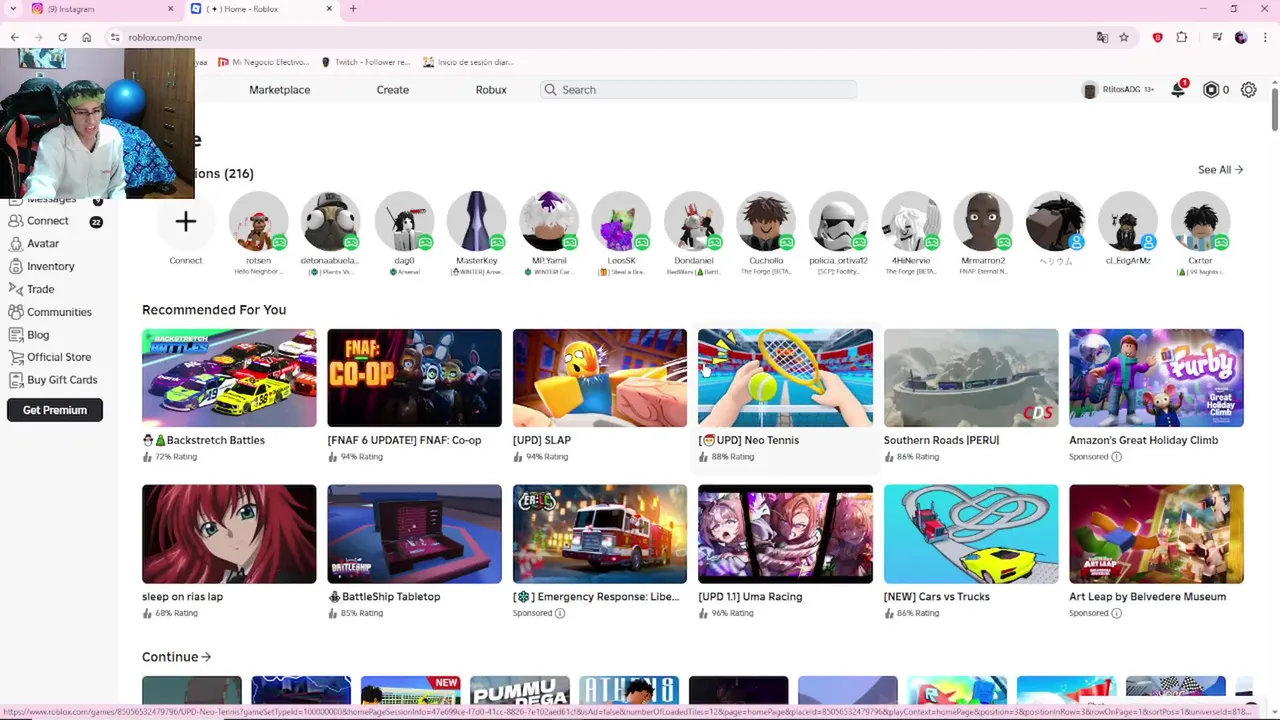Open the tab search dropdown arrow
This screenshot has width=1280, height=720.
click(12, 9)
